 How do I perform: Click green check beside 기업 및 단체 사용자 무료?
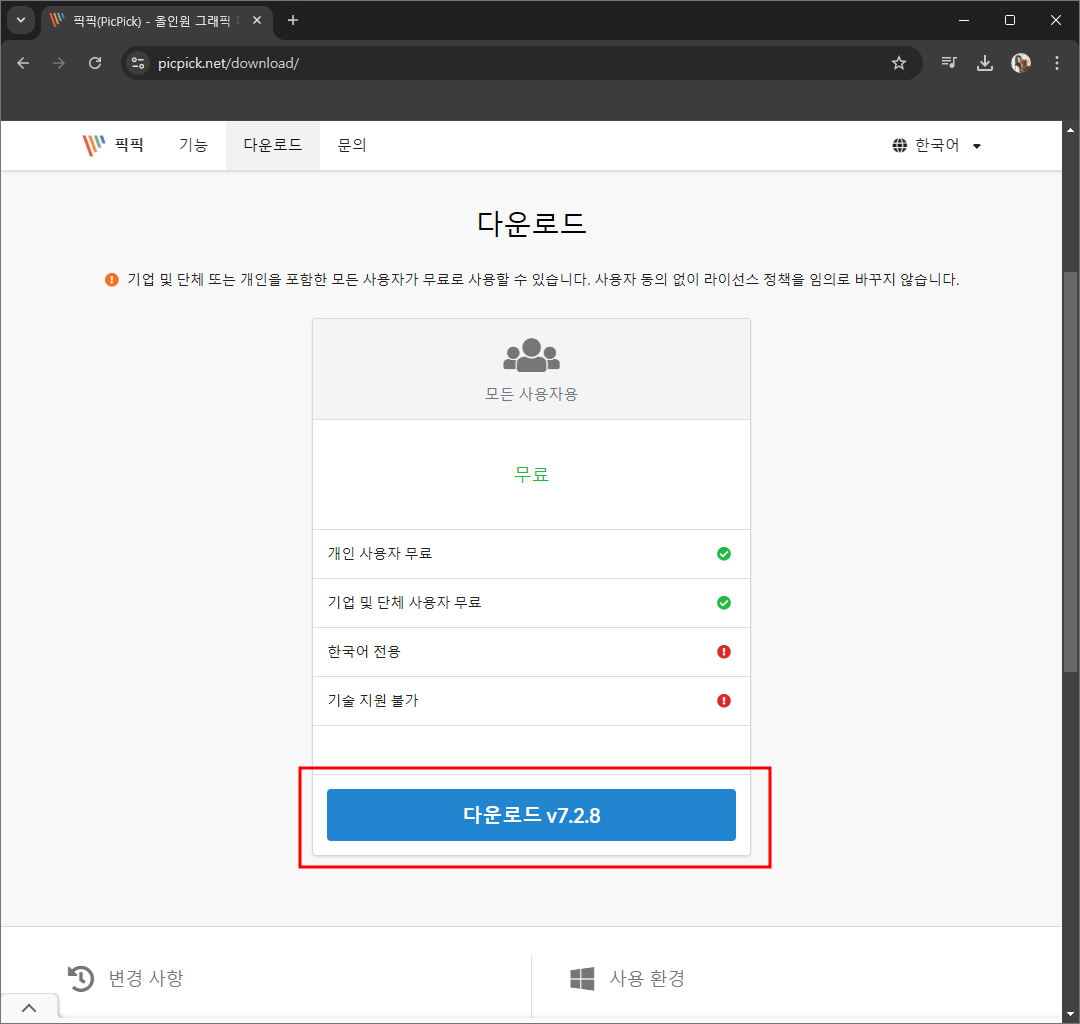click(x=724, y=603)
